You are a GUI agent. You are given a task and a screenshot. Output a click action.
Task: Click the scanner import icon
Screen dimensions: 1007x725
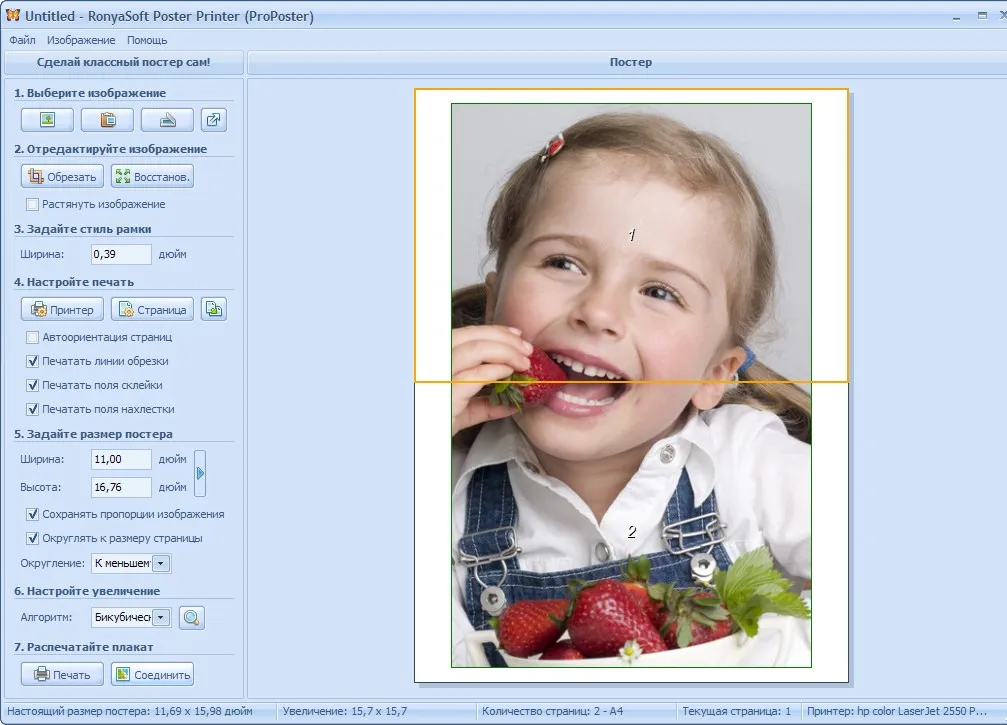[167, 120]
